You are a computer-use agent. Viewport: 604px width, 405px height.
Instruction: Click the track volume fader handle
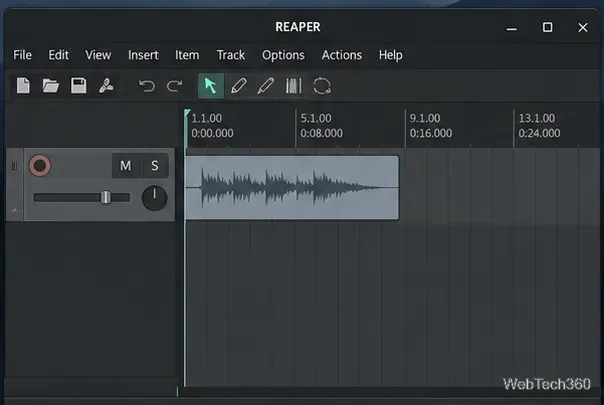[106, 197]
